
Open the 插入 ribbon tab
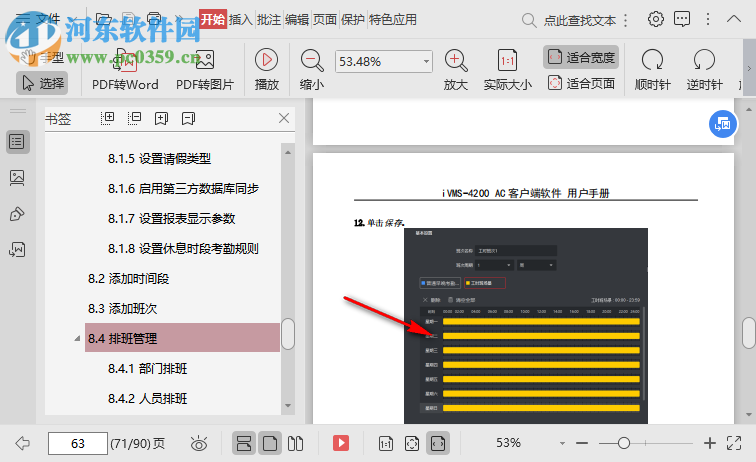pyautogui.click(x=241, y=20)
